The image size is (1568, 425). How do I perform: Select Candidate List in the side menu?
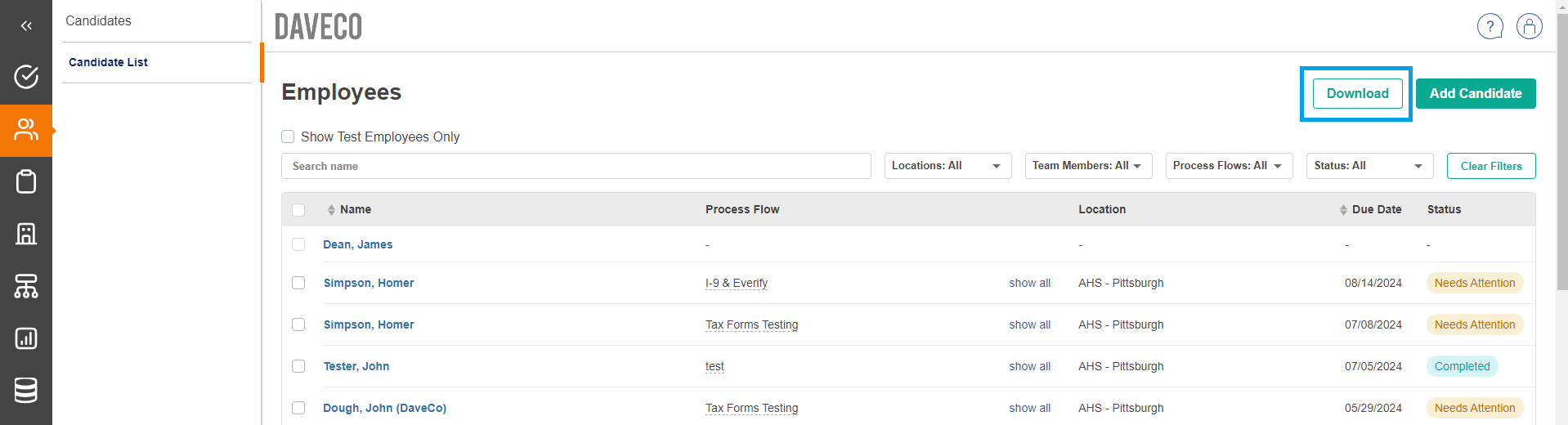(108, 62)
